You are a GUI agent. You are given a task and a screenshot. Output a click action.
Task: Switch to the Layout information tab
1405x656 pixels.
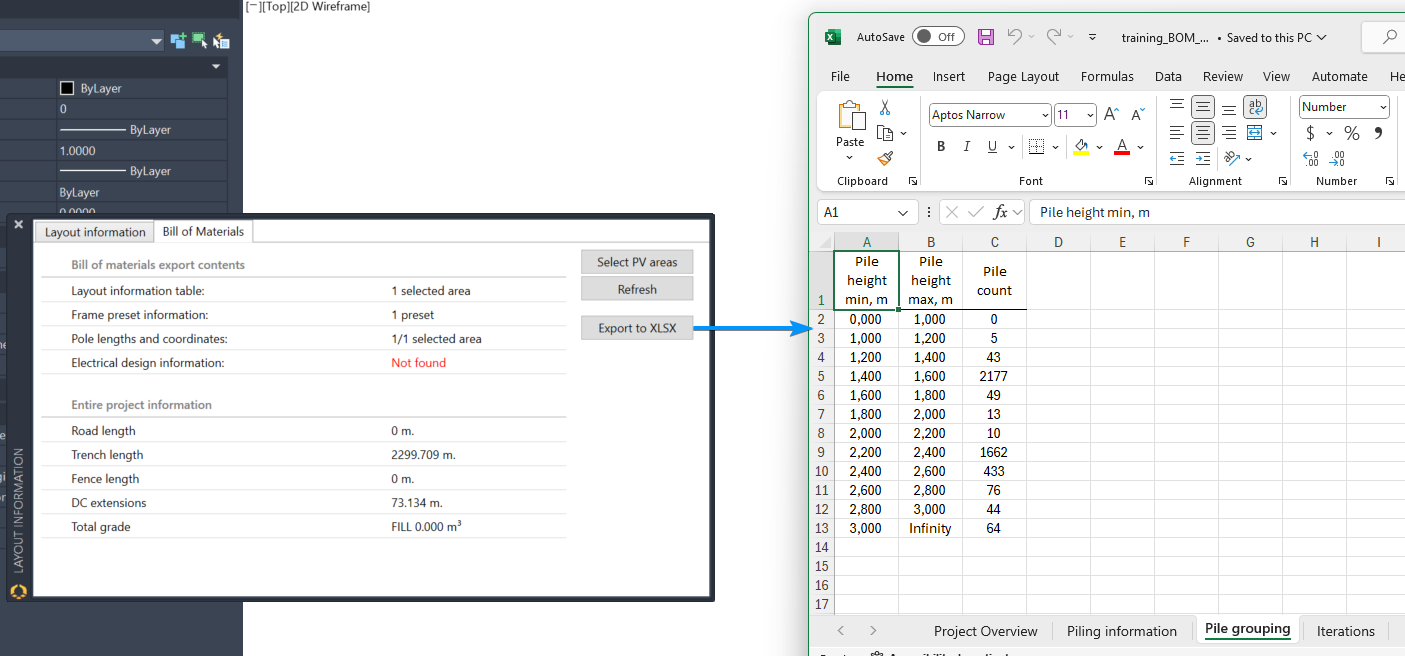click(93, 231)
